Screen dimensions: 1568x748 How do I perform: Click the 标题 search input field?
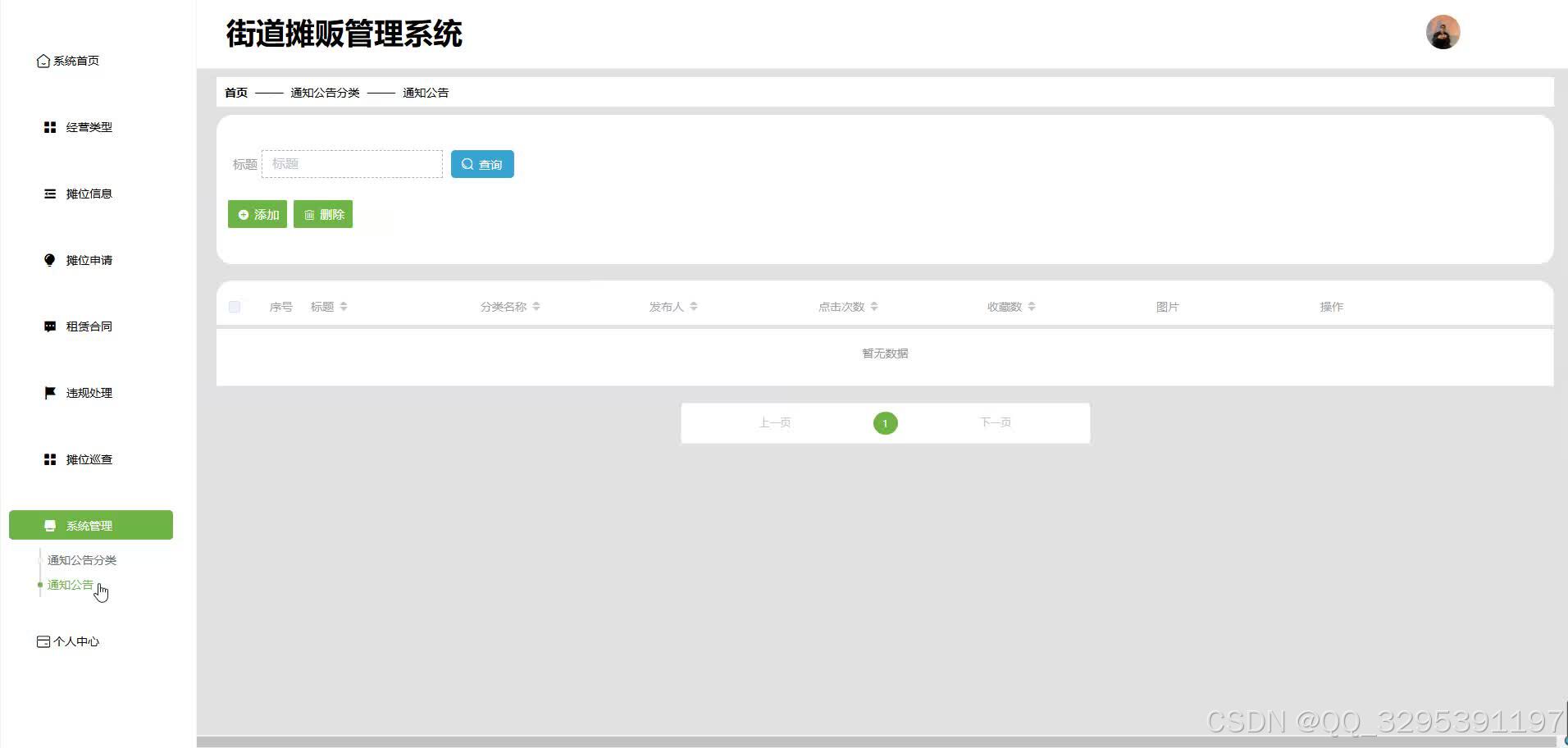coord(352,163)
